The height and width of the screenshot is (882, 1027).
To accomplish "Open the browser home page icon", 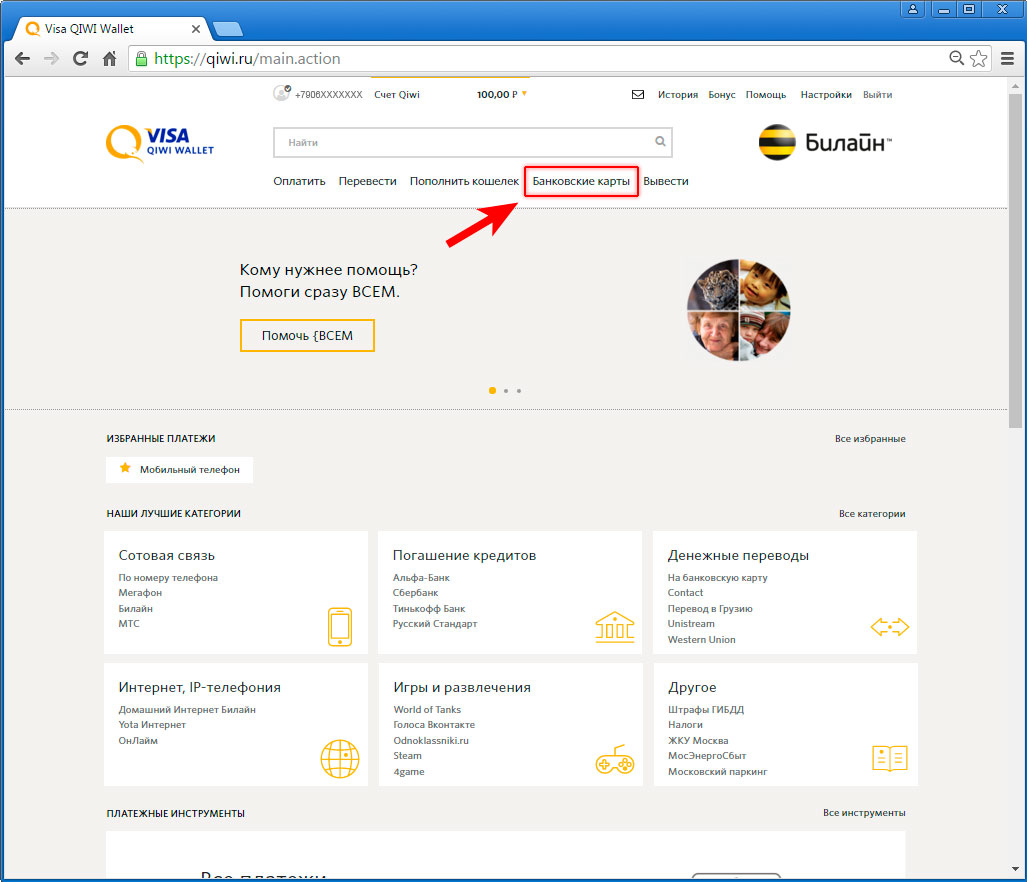I will pos(109,59).
